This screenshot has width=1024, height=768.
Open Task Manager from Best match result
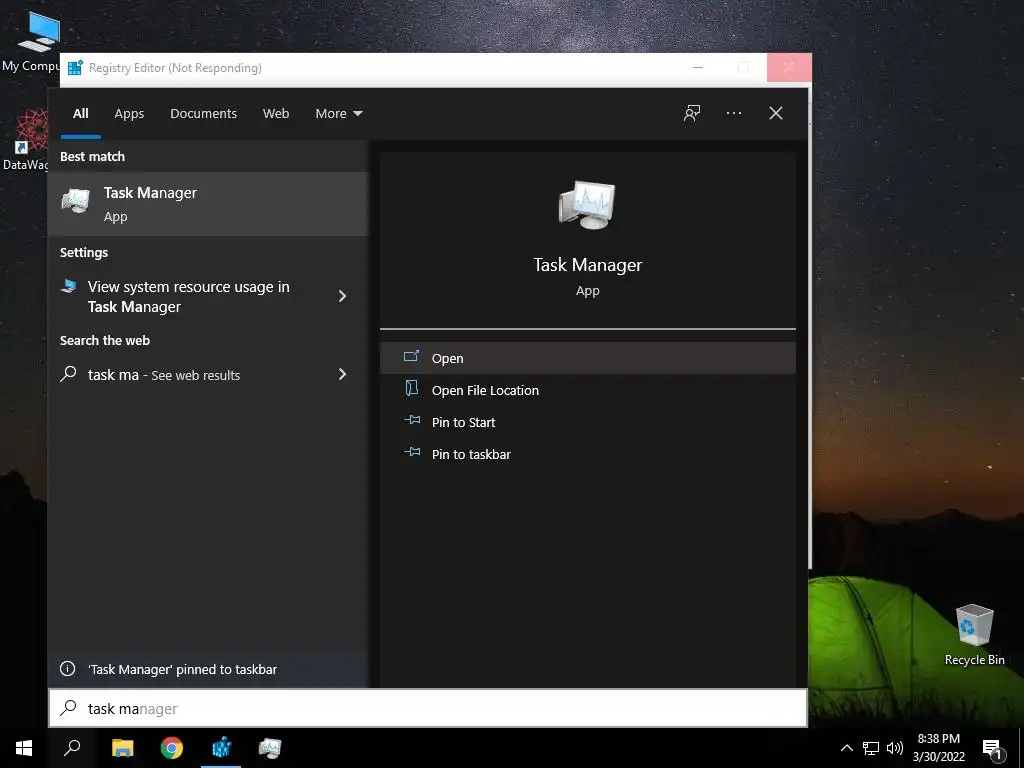tap(208, 204)
